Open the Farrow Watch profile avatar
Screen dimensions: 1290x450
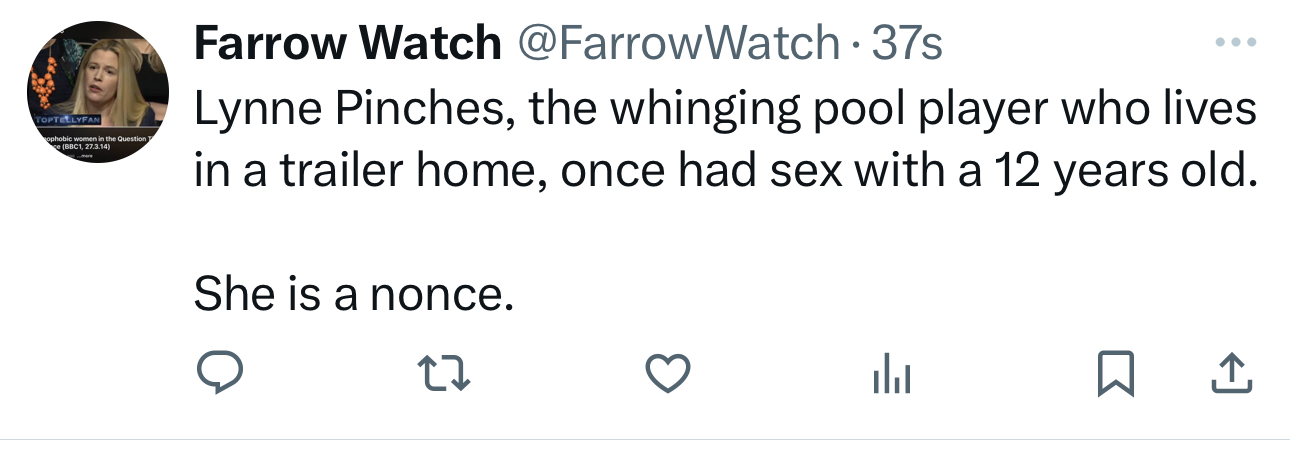[96, 92]
